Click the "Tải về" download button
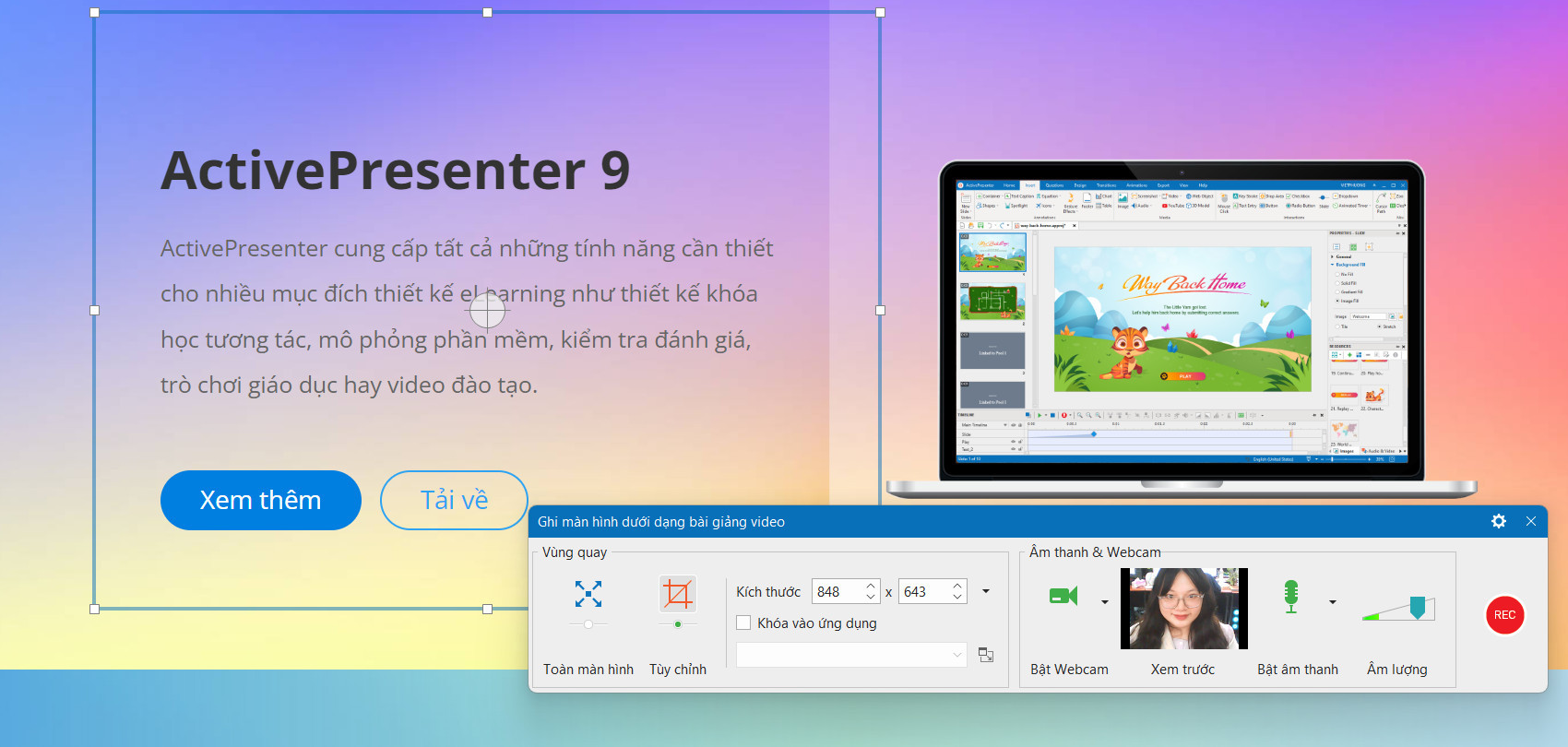The height and width of the screenshot is (747, 1568). pyautogui.click(x=454, y=500)
